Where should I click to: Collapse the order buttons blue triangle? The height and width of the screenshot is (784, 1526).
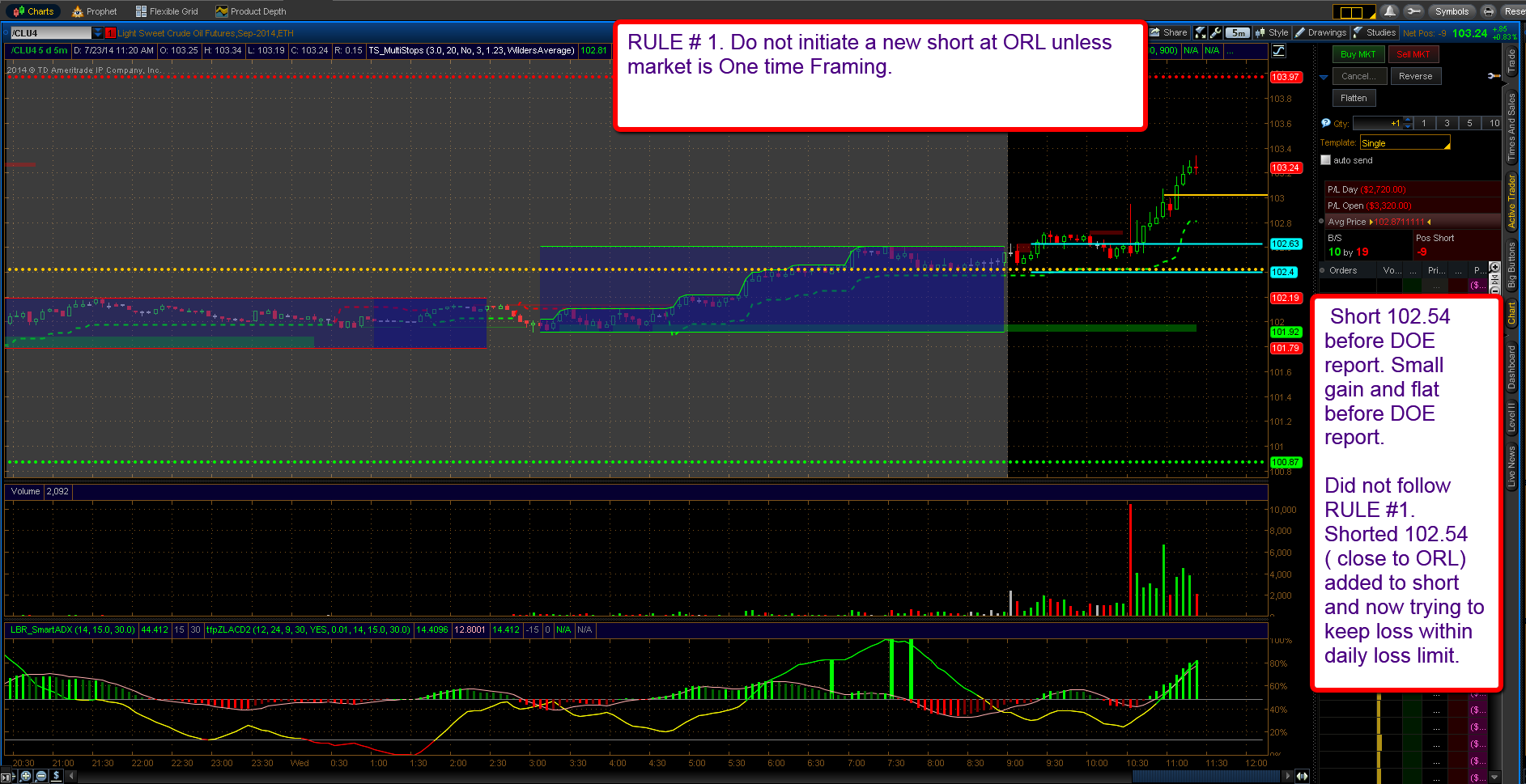coord(1324,77)
